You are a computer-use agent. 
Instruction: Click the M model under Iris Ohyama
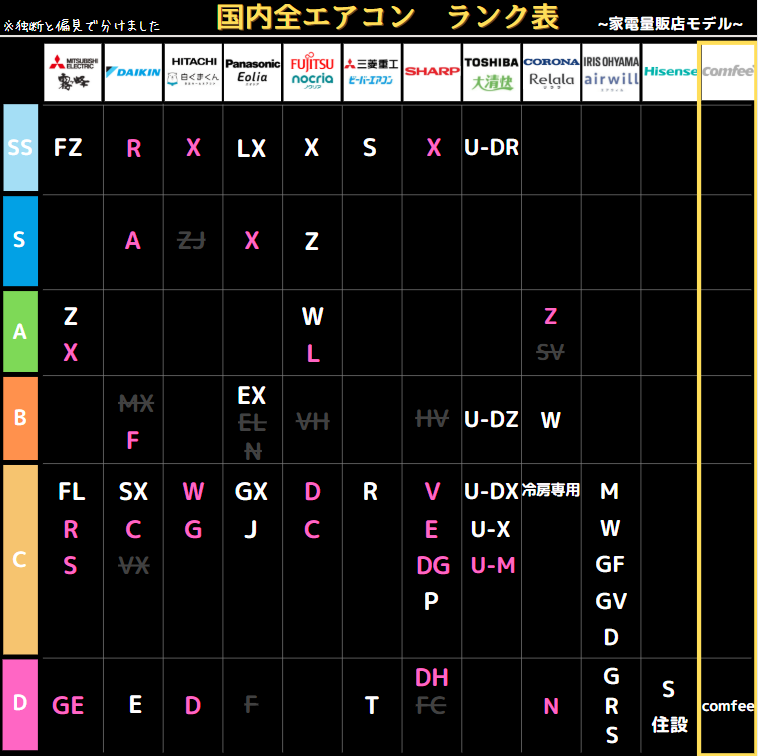click(x=610, y=491)
